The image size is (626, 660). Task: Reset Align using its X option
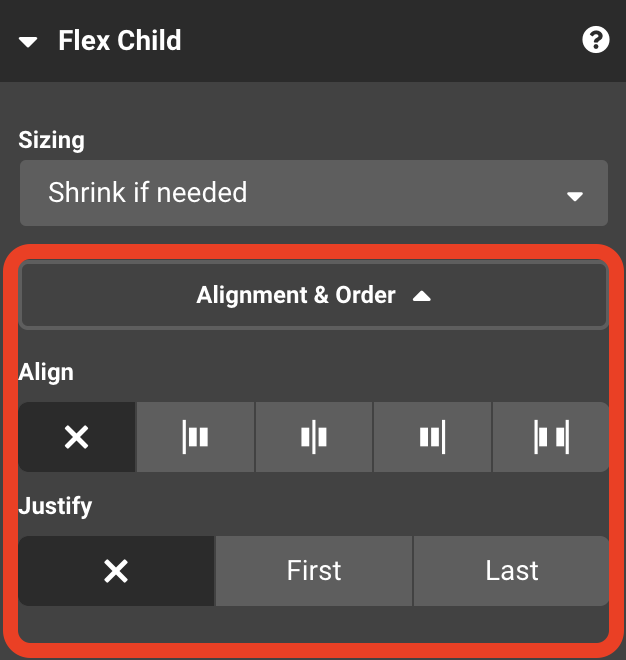click(77, 437)
